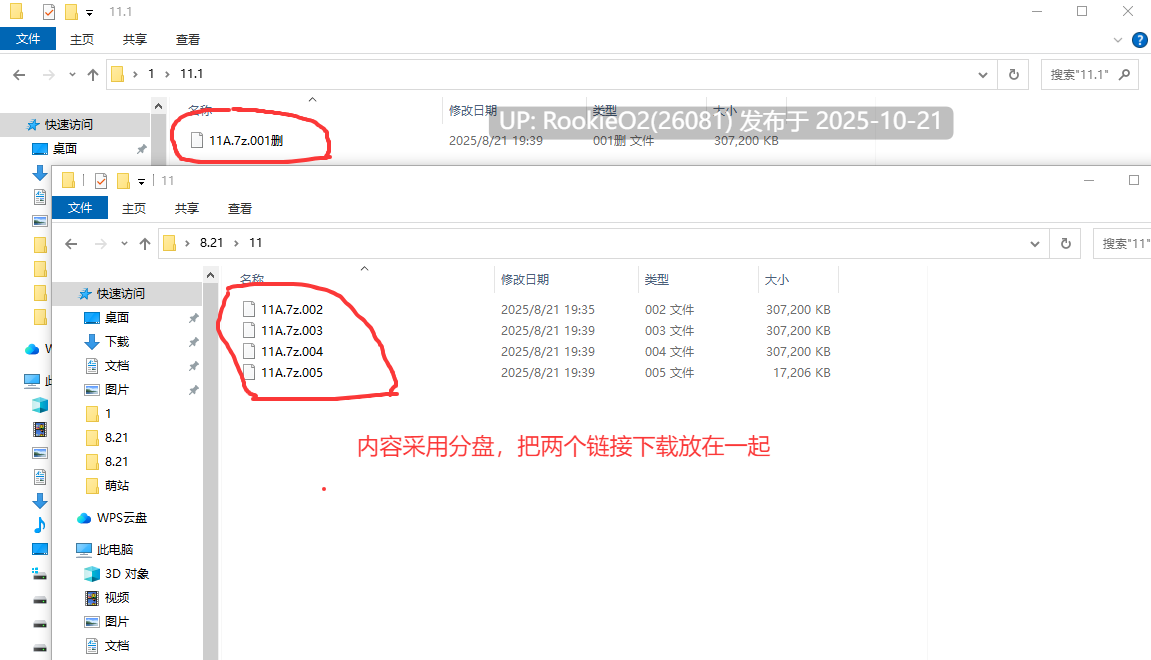
Task: Open recent locations dropdown in 11.1 window
Action: pyautogui.click(x=72, y=75)
